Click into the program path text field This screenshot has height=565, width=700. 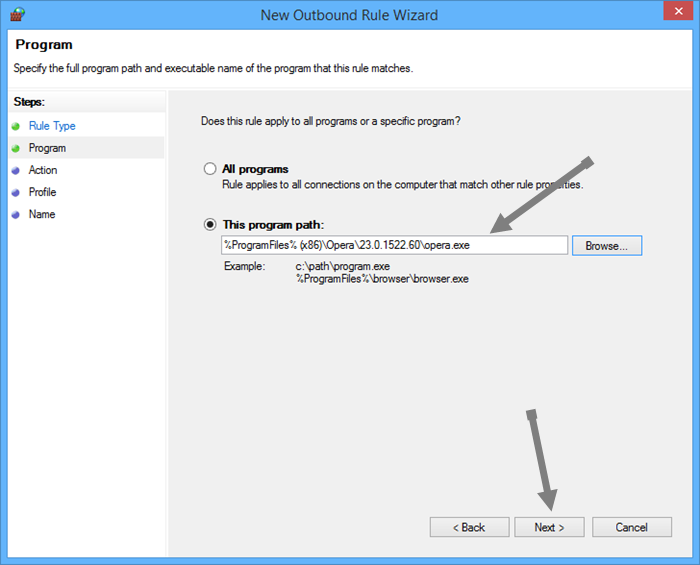click(394, 245)
